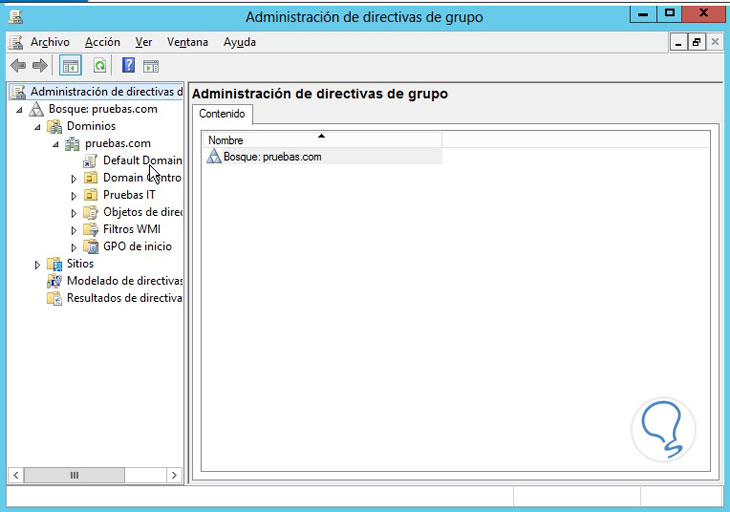Select Default Domain policy tree item
Image resolution: width=730 pixels, height=512 pixels.
(142, 161)
